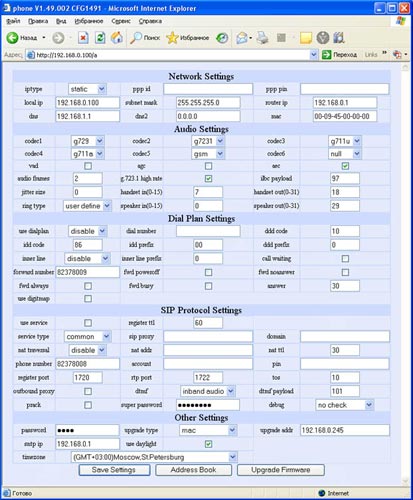Open the Сервис menu
This screenshot has width=413, height=500.
pyautogui.click(x=121, y=21)
